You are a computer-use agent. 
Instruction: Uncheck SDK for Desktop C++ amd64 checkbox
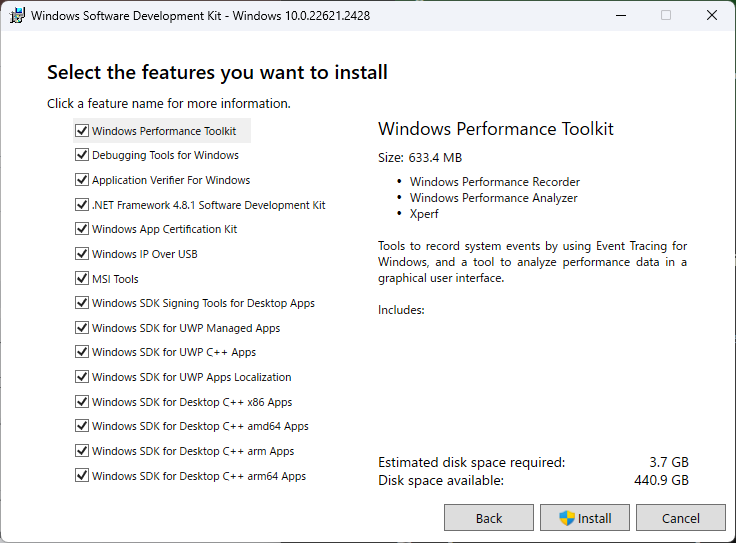coord(82,426)
